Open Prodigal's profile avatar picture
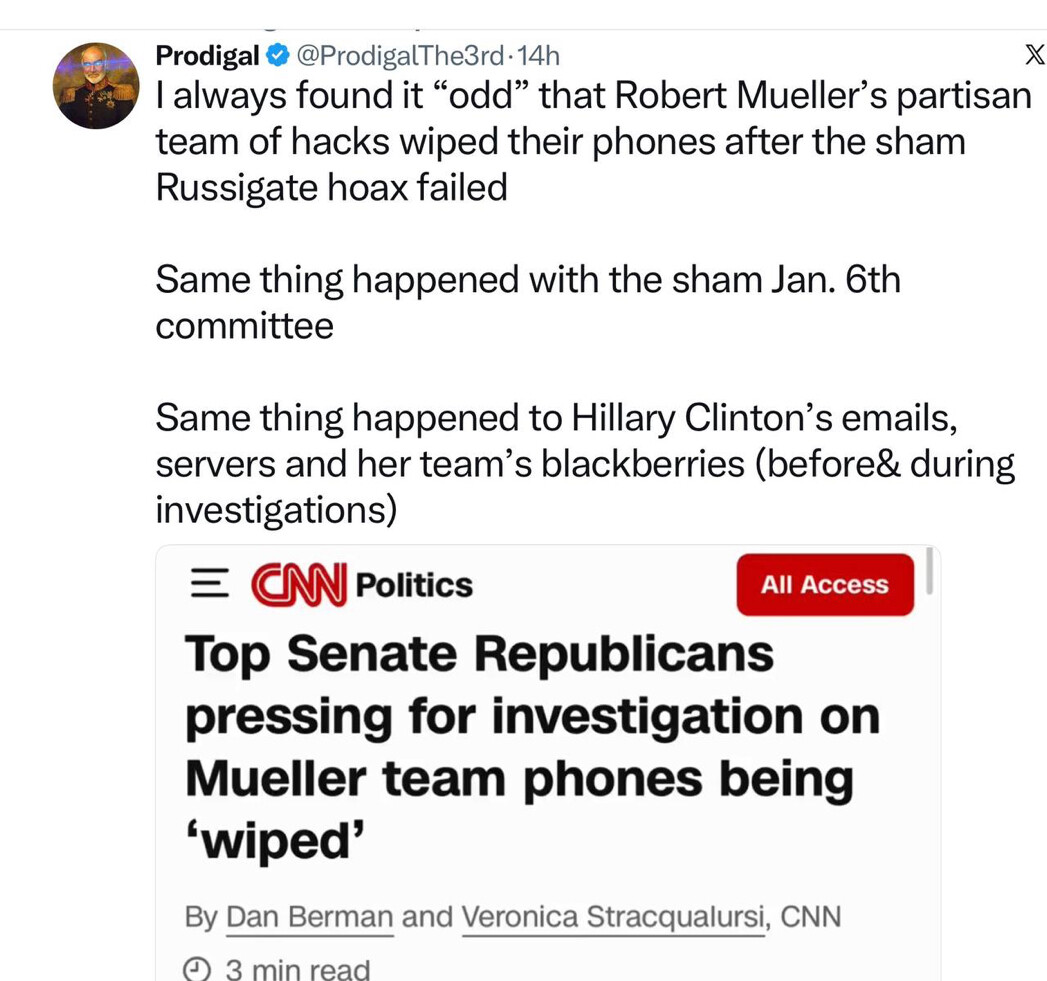 [x=96, y=85]
